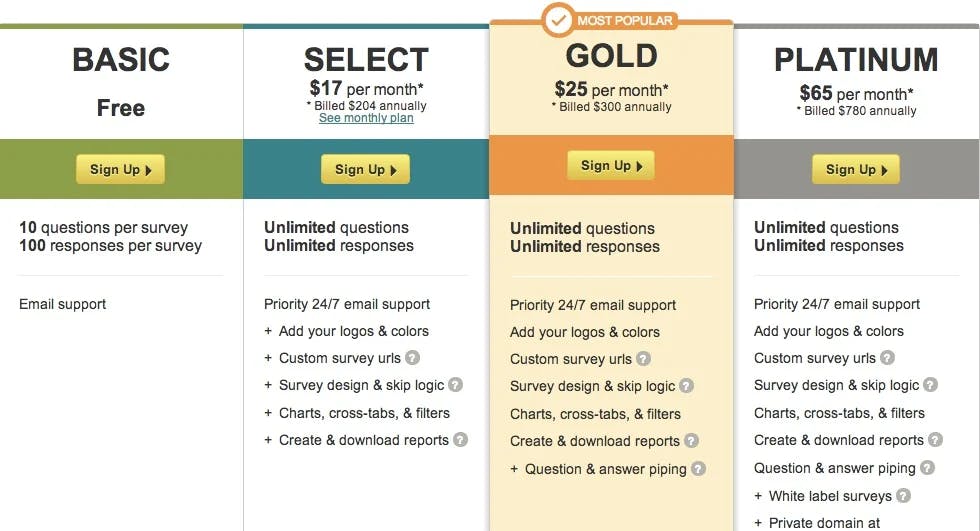980x531 pixels.
Task: Click help icon for Gold's question & answer piping
Action: click(698, 469)
